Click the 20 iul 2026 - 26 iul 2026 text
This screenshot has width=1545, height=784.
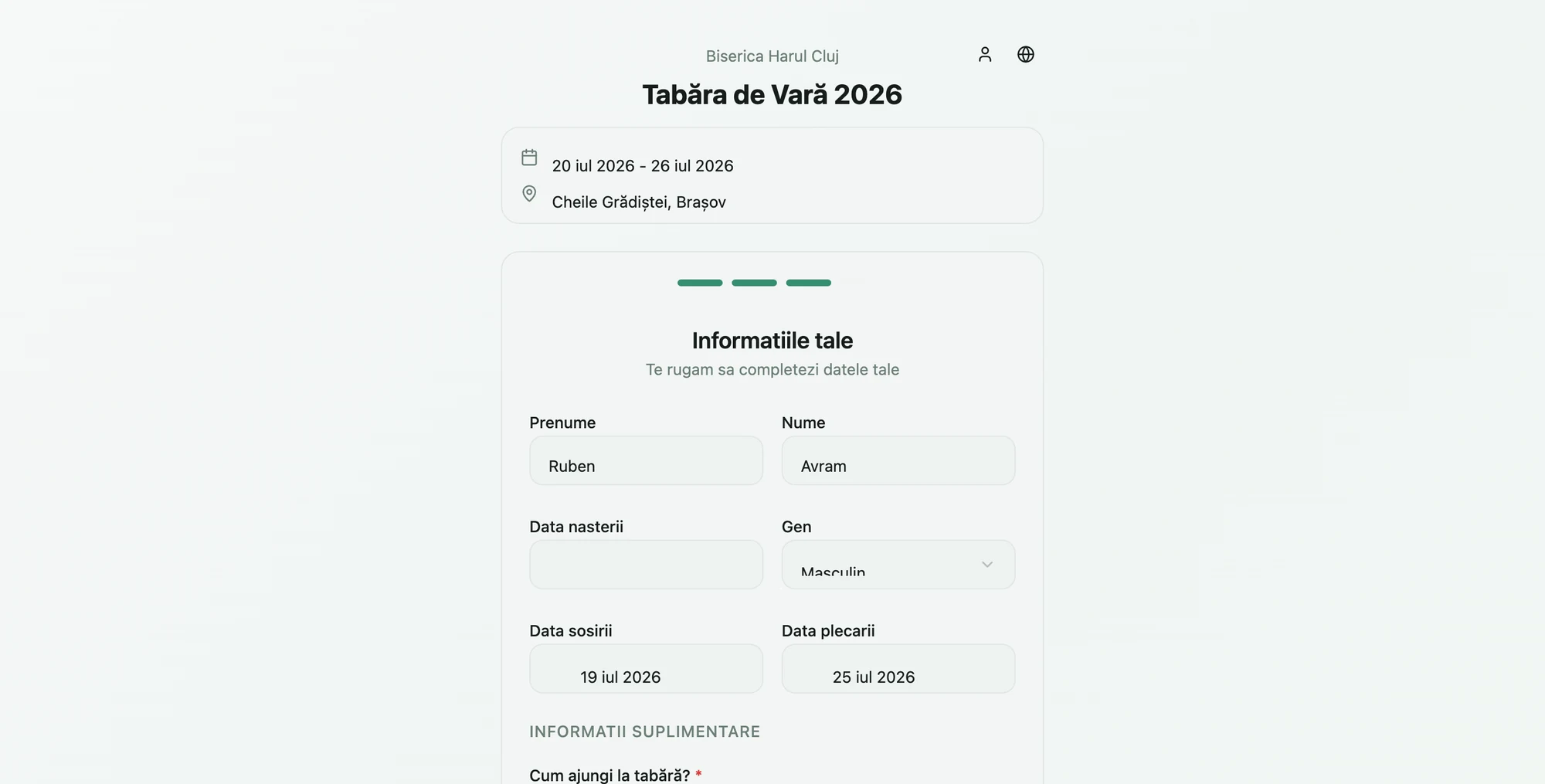point(643,166)
